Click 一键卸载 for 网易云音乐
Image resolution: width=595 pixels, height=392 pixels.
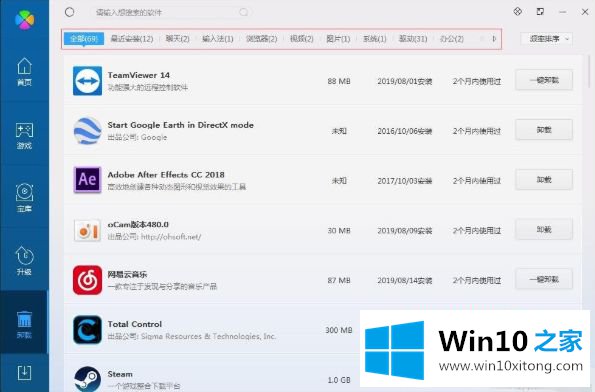pos(544,279)
